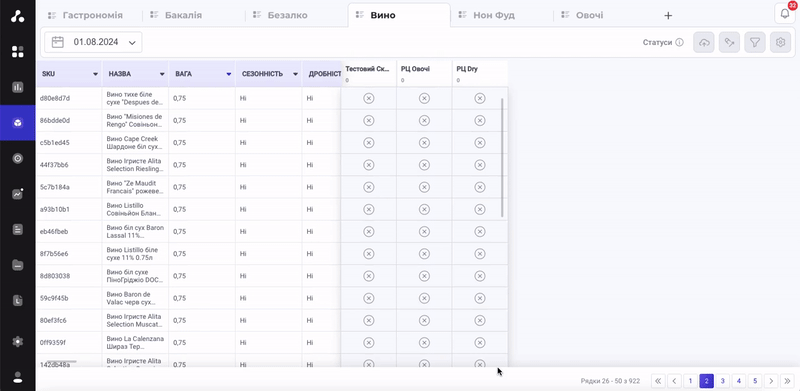800x391 pixels.
Task: Click the info icon next to Статуси
Action: pyautogui.click(x=679, y=43)
